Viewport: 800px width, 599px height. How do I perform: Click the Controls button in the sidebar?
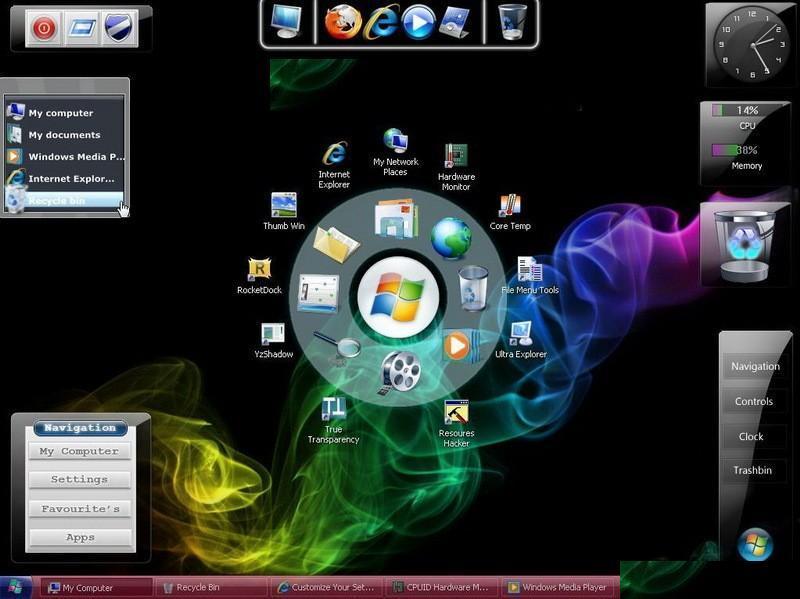coord(754,402)
